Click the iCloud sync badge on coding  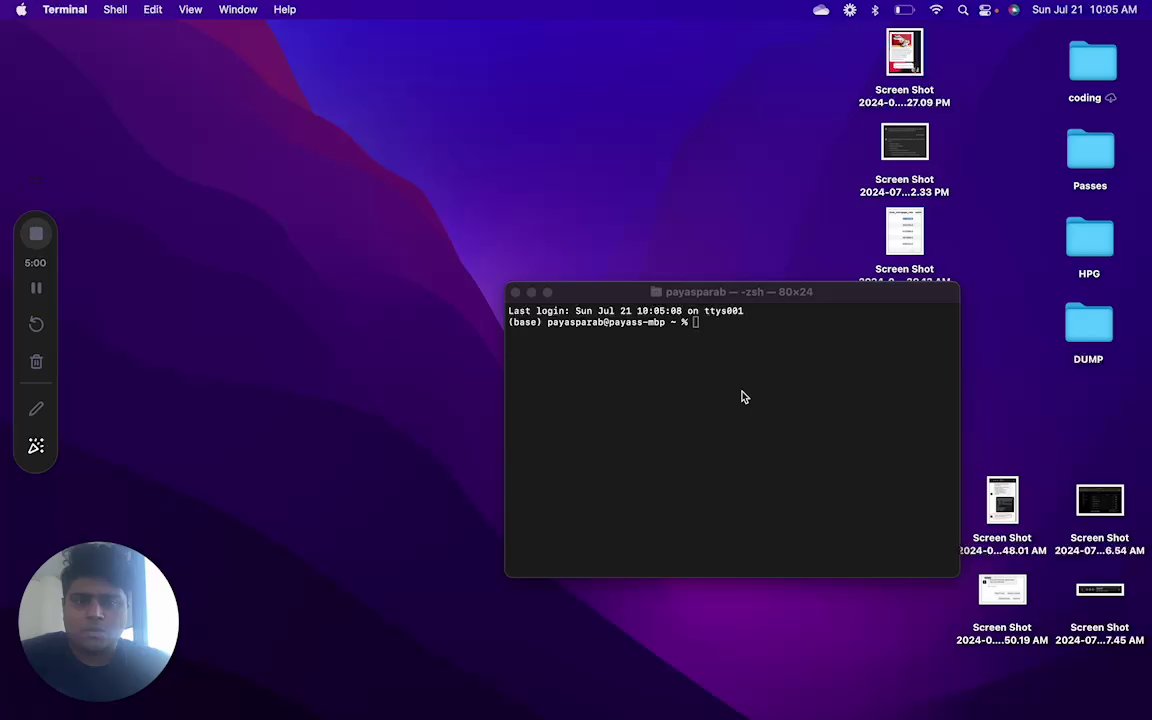click(1111, 98)
